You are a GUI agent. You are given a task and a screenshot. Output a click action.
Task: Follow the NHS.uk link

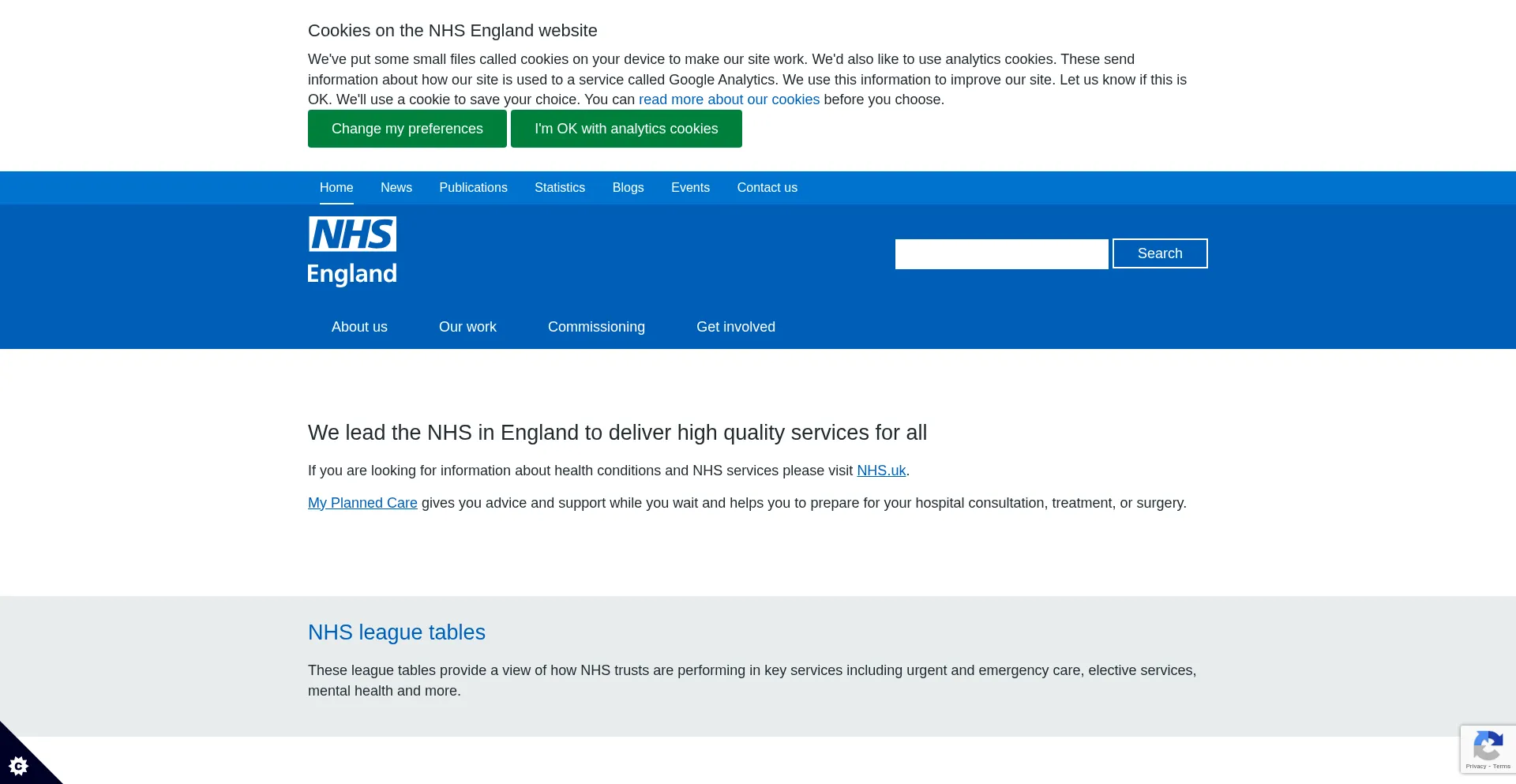coord(881,471)
